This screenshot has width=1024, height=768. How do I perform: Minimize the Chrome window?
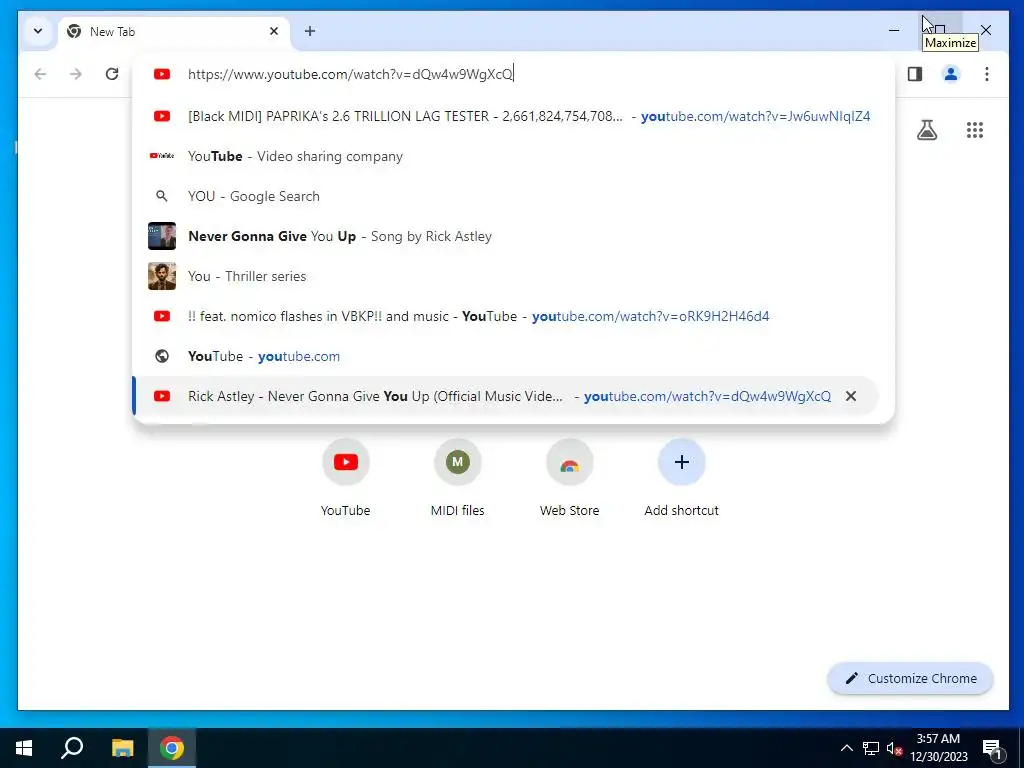pyautogui.click(x=894, y=30)
